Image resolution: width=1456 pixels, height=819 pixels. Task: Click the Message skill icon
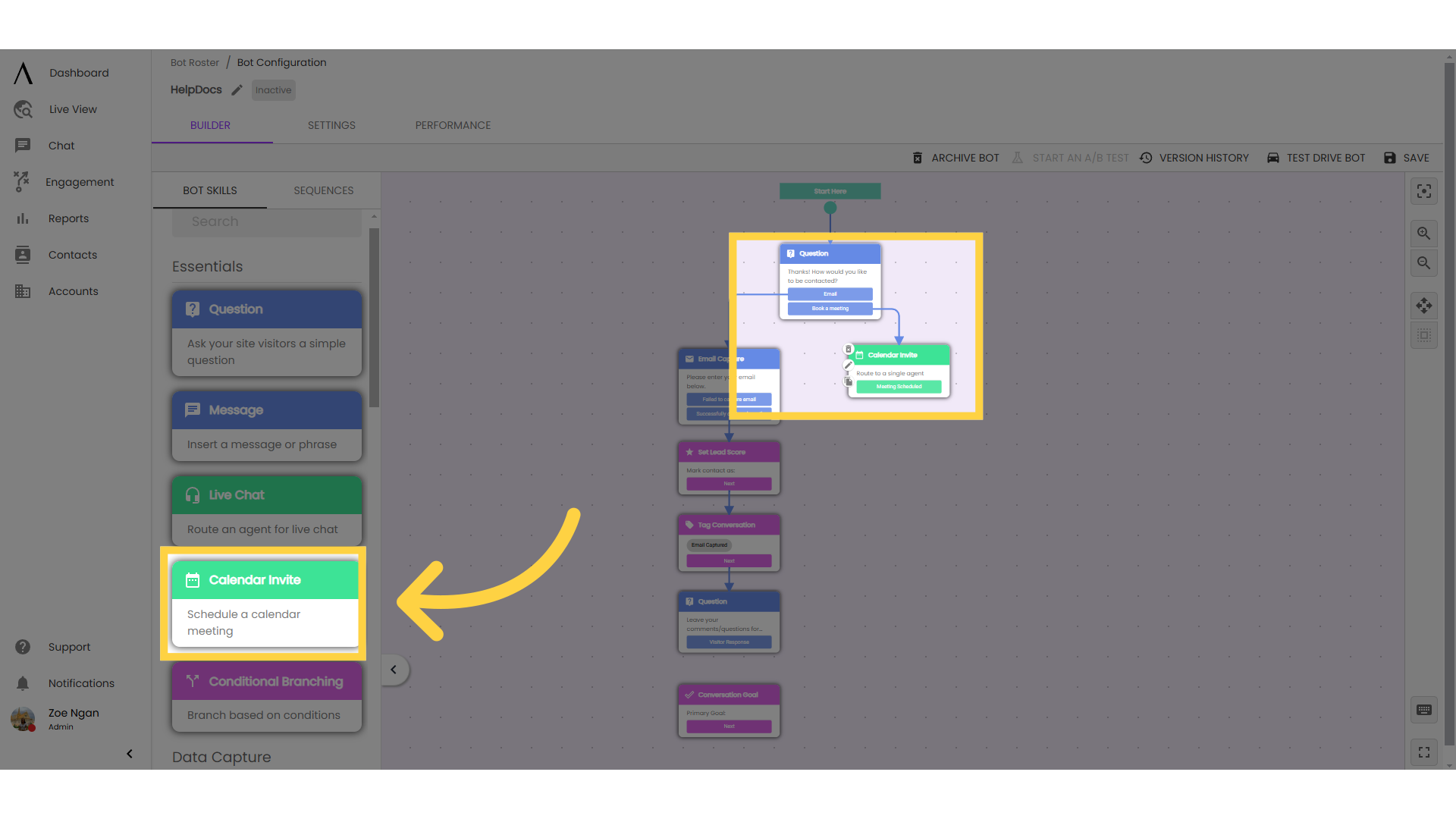click(192, 410)
